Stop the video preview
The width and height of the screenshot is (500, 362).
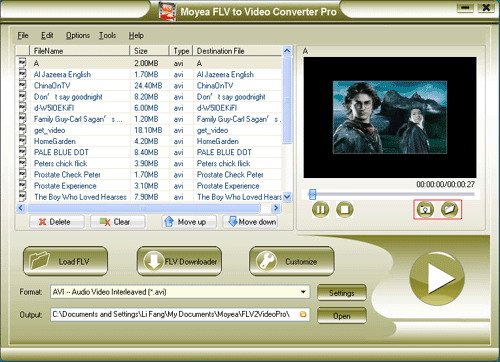tap(345, 210)
